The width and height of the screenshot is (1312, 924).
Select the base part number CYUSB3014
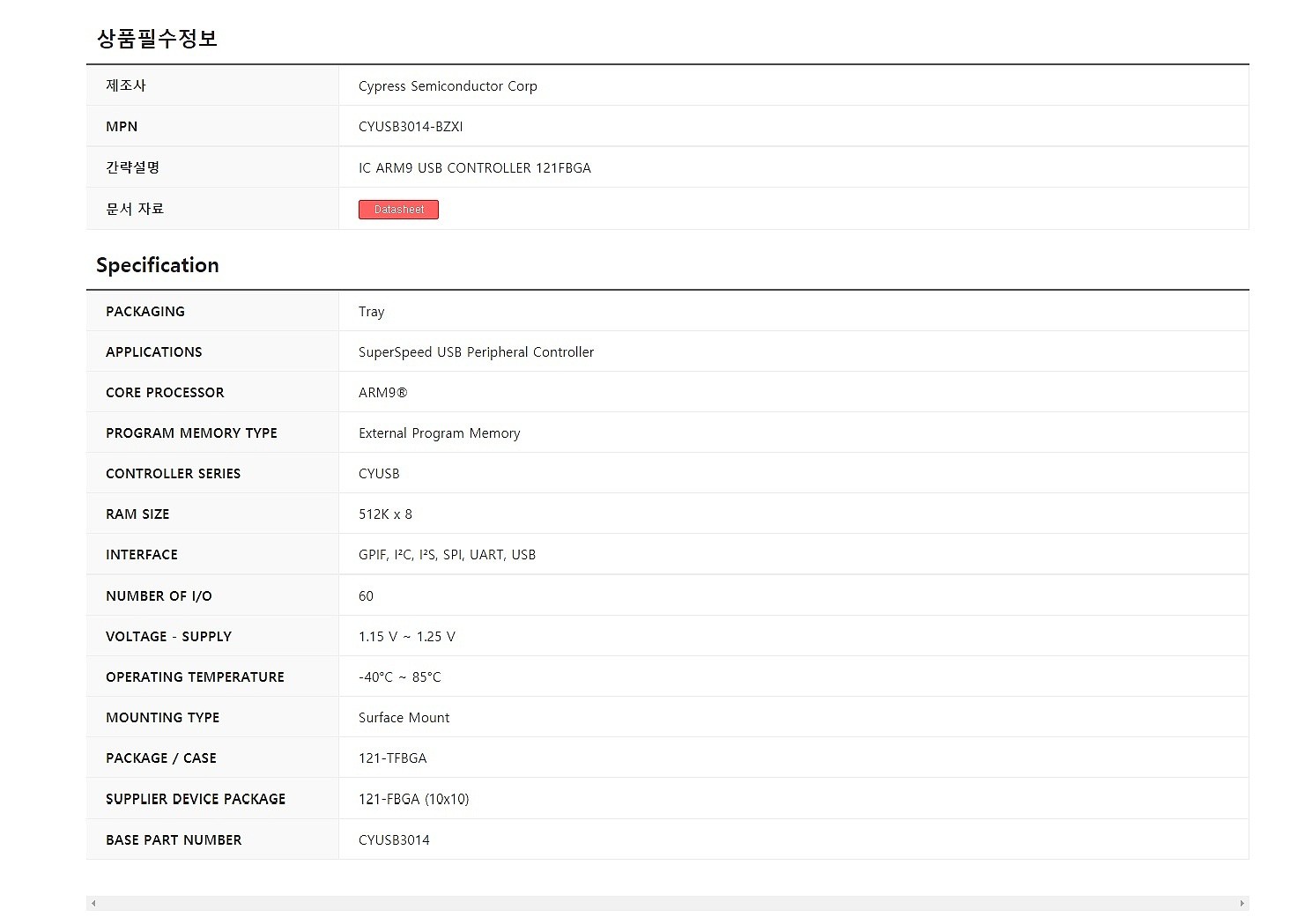(x=394, y=840)
